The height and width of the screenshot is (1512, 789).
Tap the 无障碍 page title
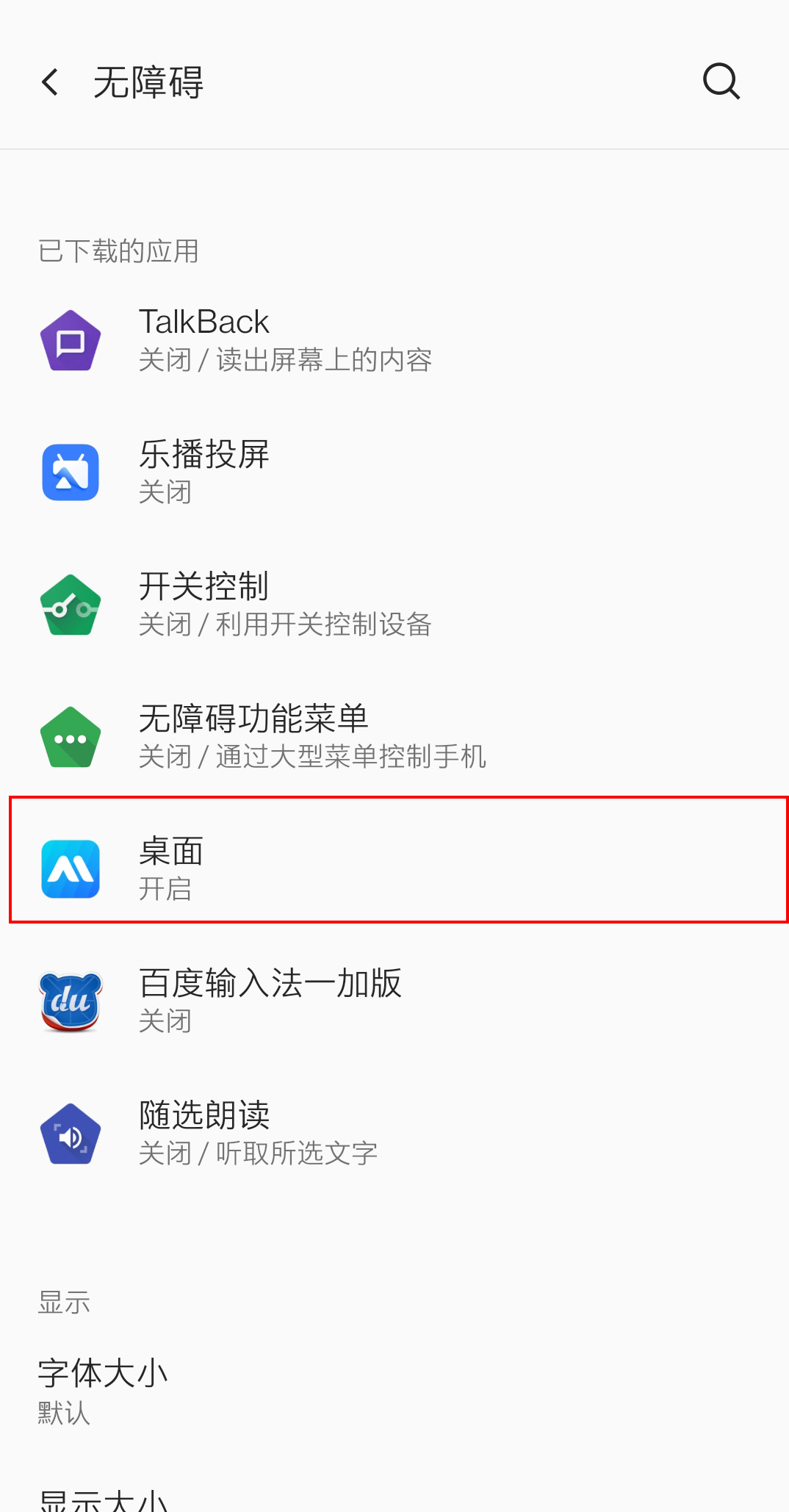click(148, 82)
